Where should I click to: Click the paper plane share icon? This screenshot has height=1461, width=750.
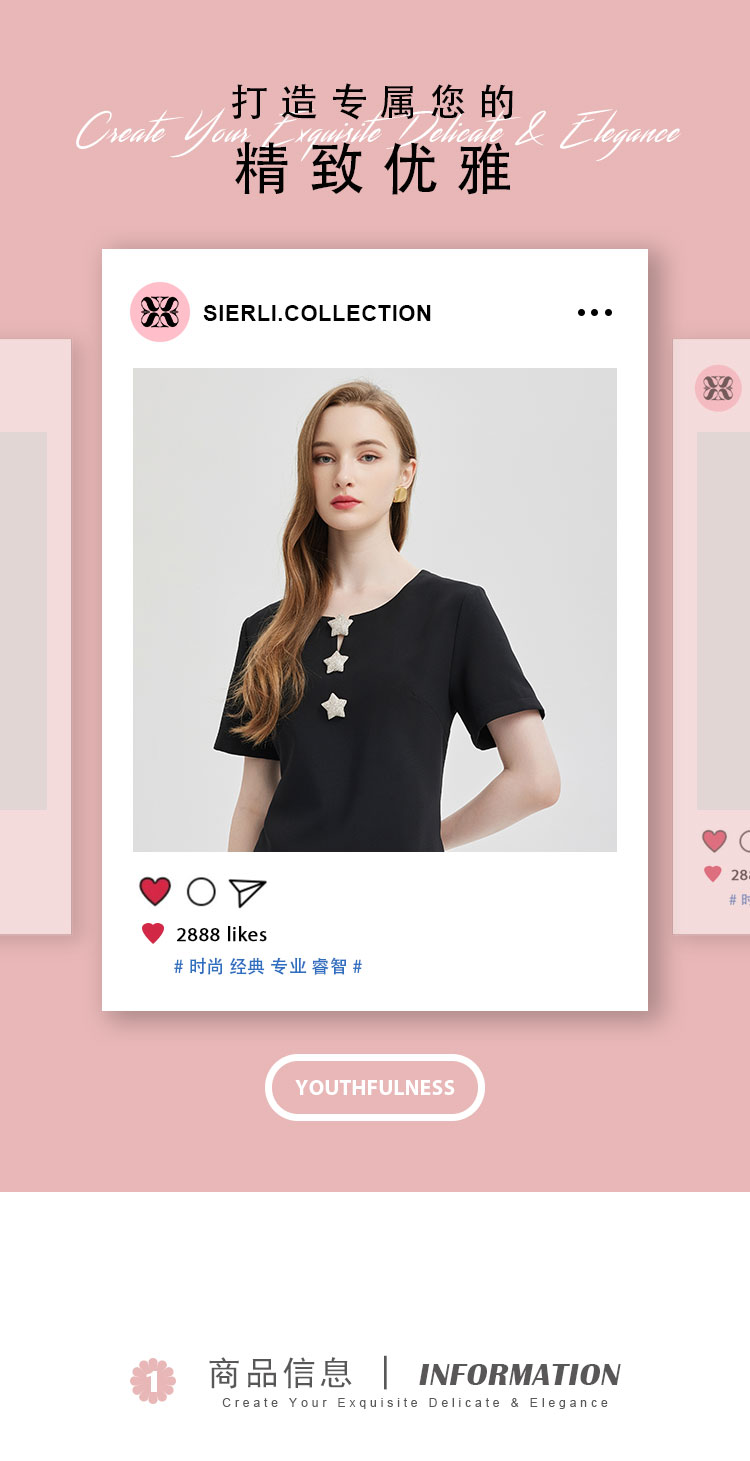[x=247, y=892]
